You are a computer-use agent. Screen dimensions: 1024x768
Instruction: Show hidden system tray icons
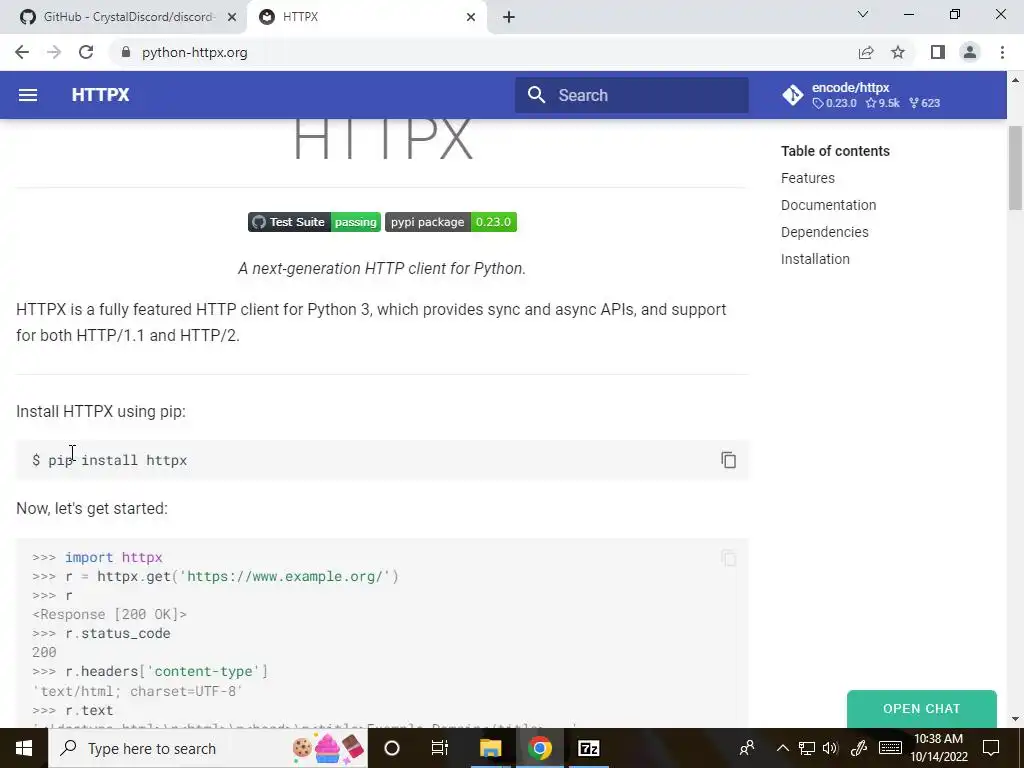(x=782, y=748)
